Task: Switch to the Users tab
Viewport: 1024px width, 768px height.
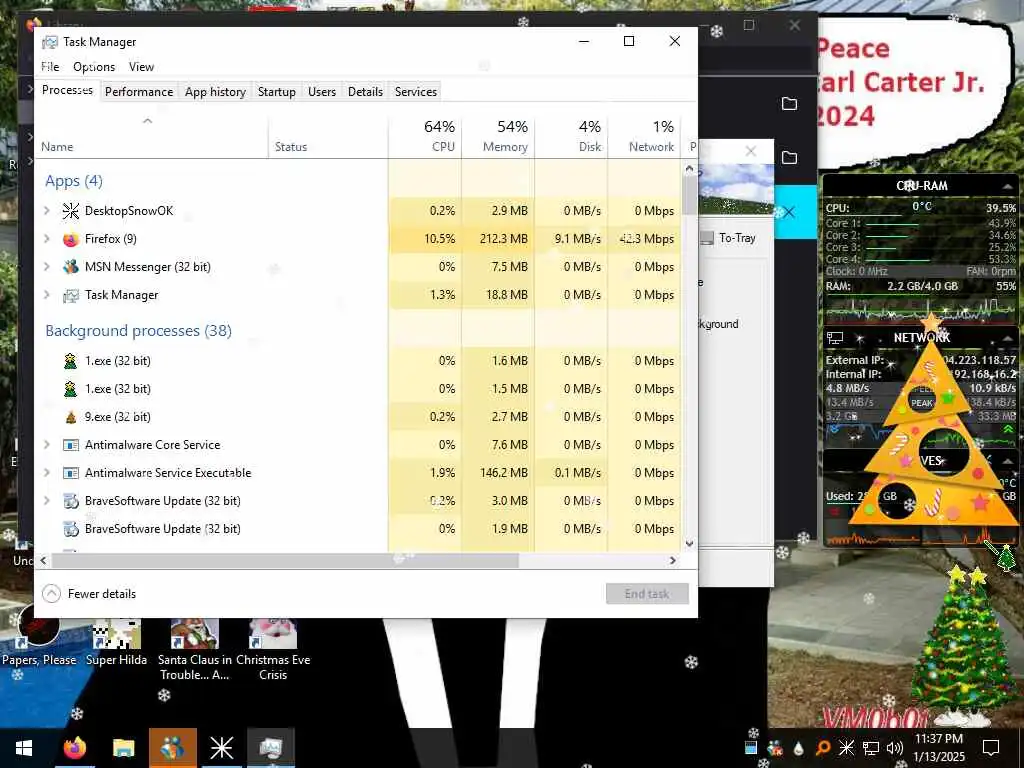Action: (x=322, y=92)
